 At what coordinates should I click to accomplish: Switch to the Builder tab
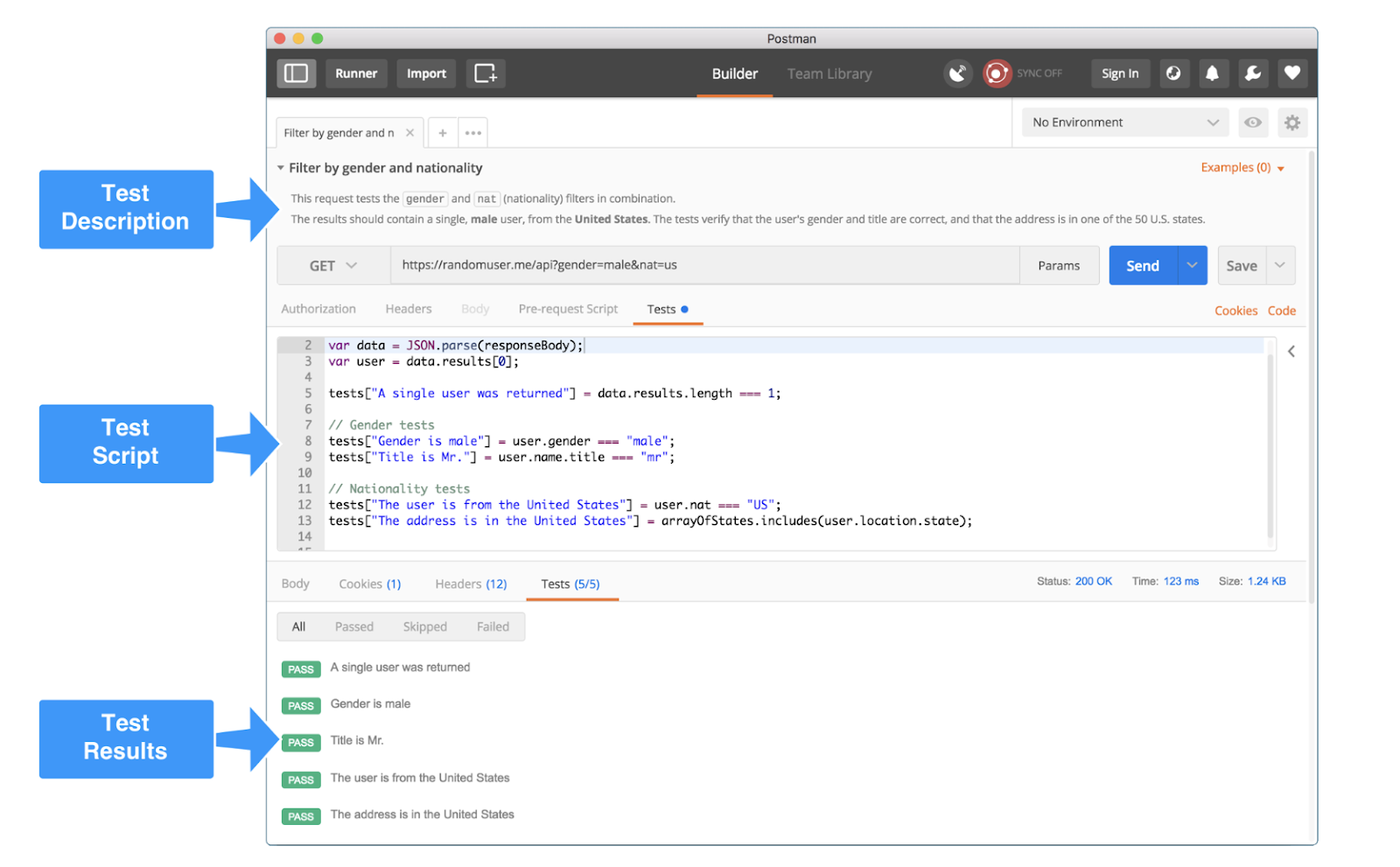pos(735,73)
